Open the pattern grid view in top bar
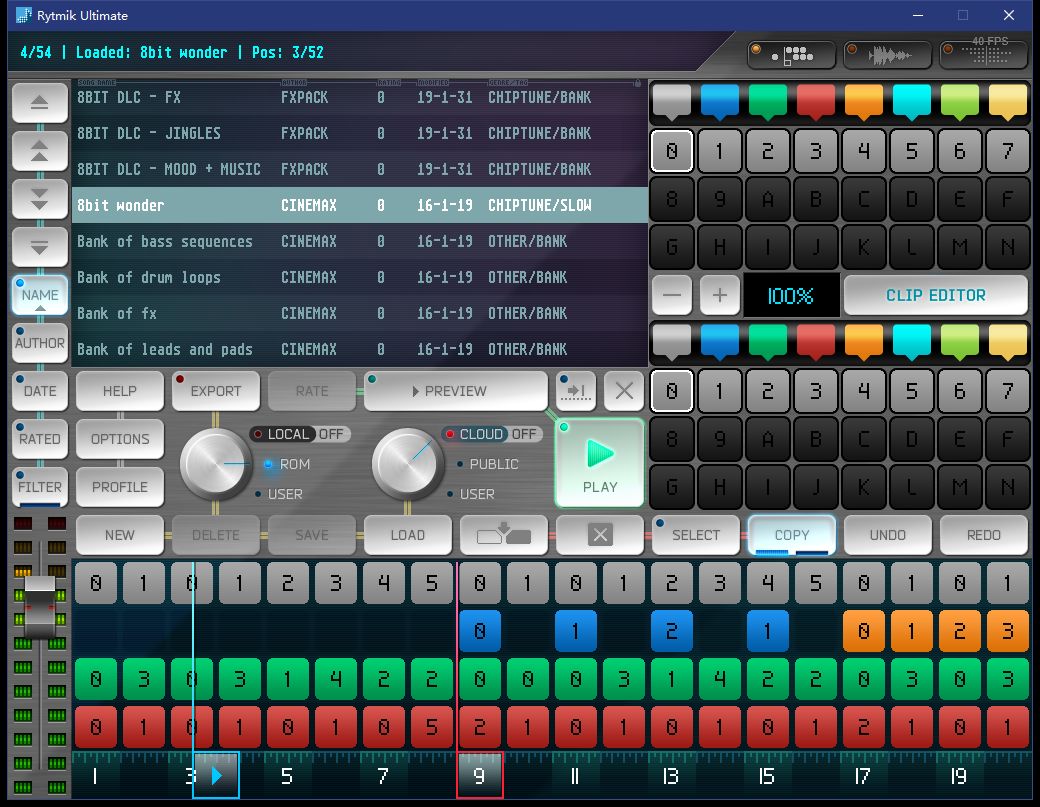The width and height of the screenshot is (1040, 807). [x=791, y=54]
